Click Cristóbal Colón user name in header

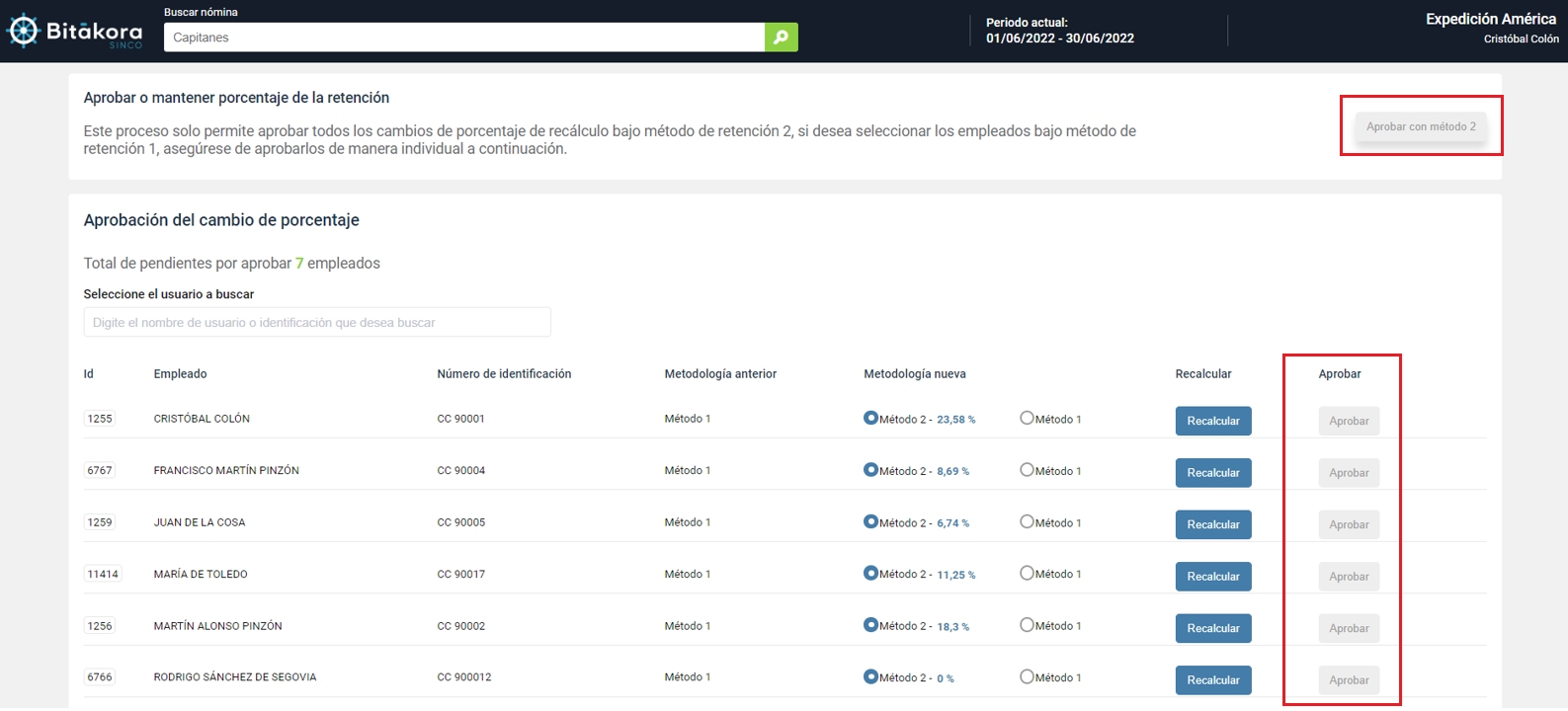coord(1522,39)
